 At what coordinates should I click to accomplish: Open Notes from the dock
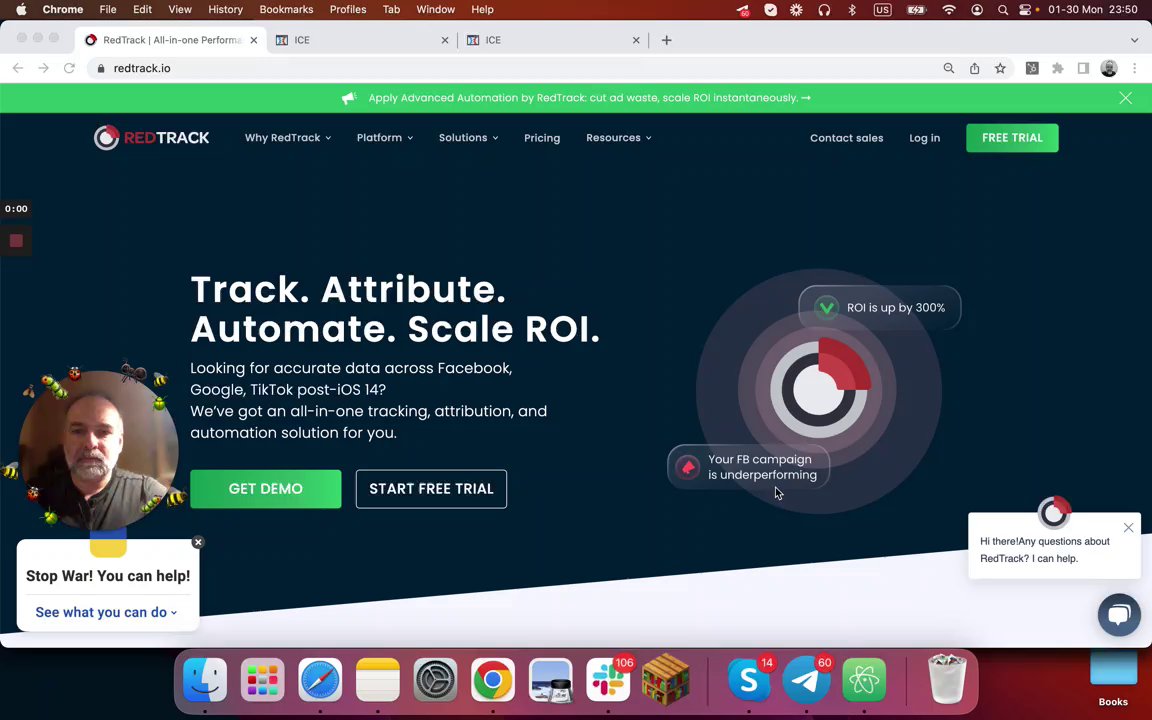coord(378,680)
